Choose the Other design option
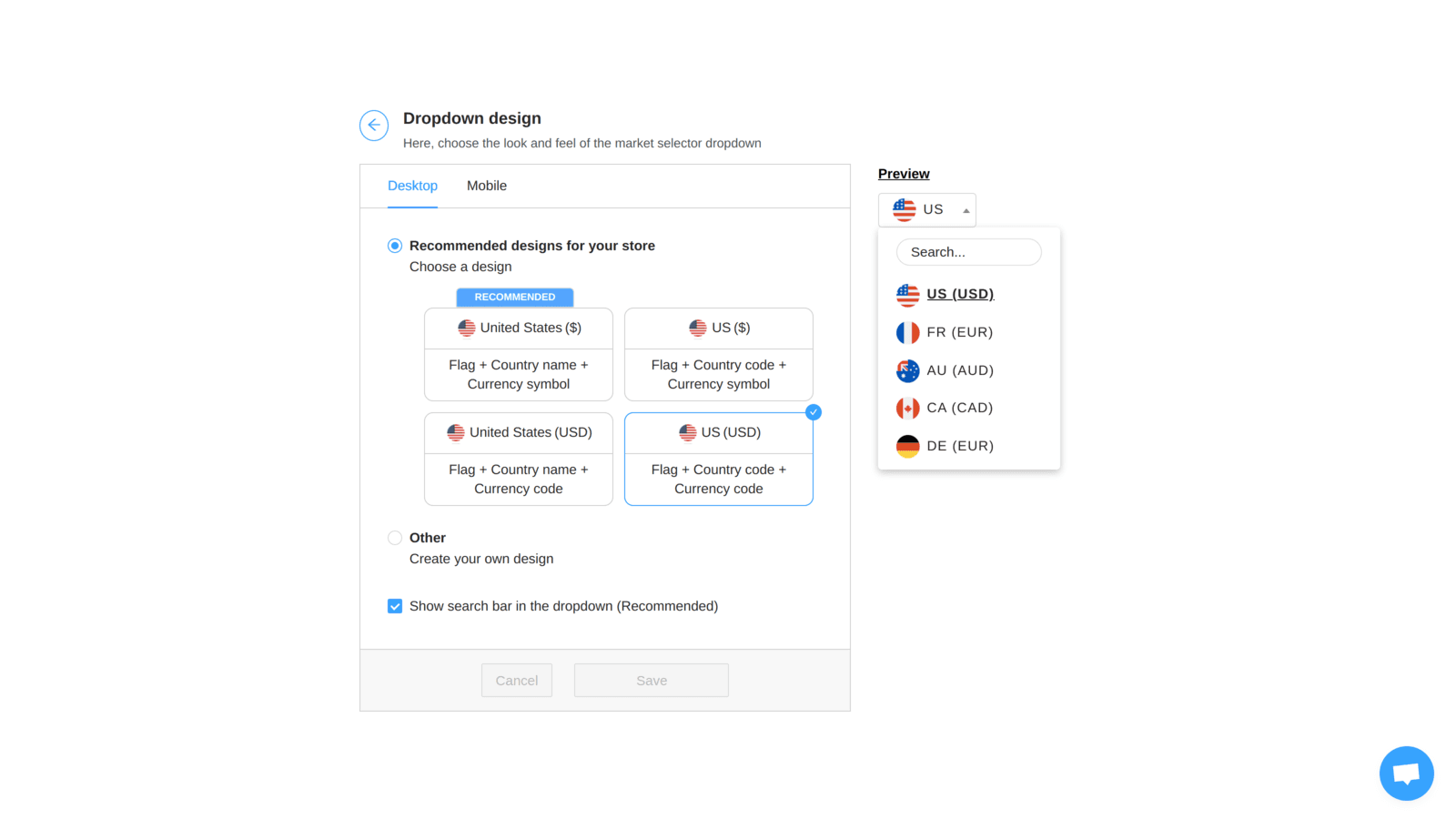 [395, 537]
